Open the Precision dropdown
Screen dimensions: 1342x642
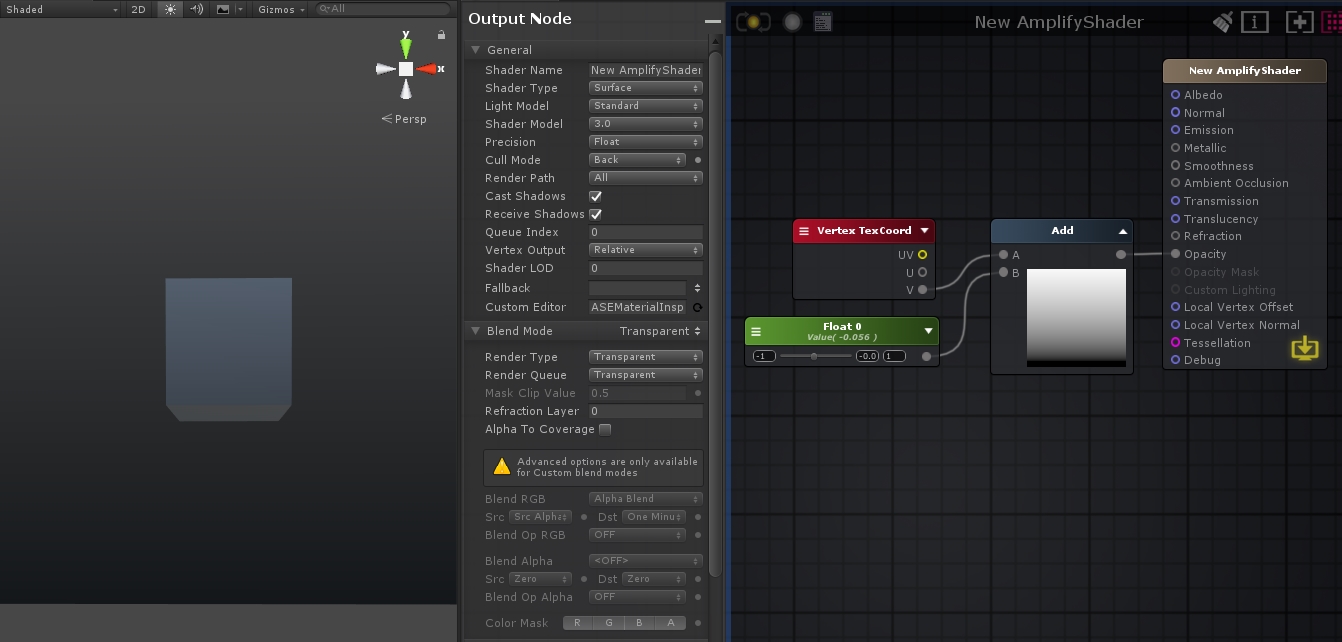pyautogui.click(x=646, y=142)
